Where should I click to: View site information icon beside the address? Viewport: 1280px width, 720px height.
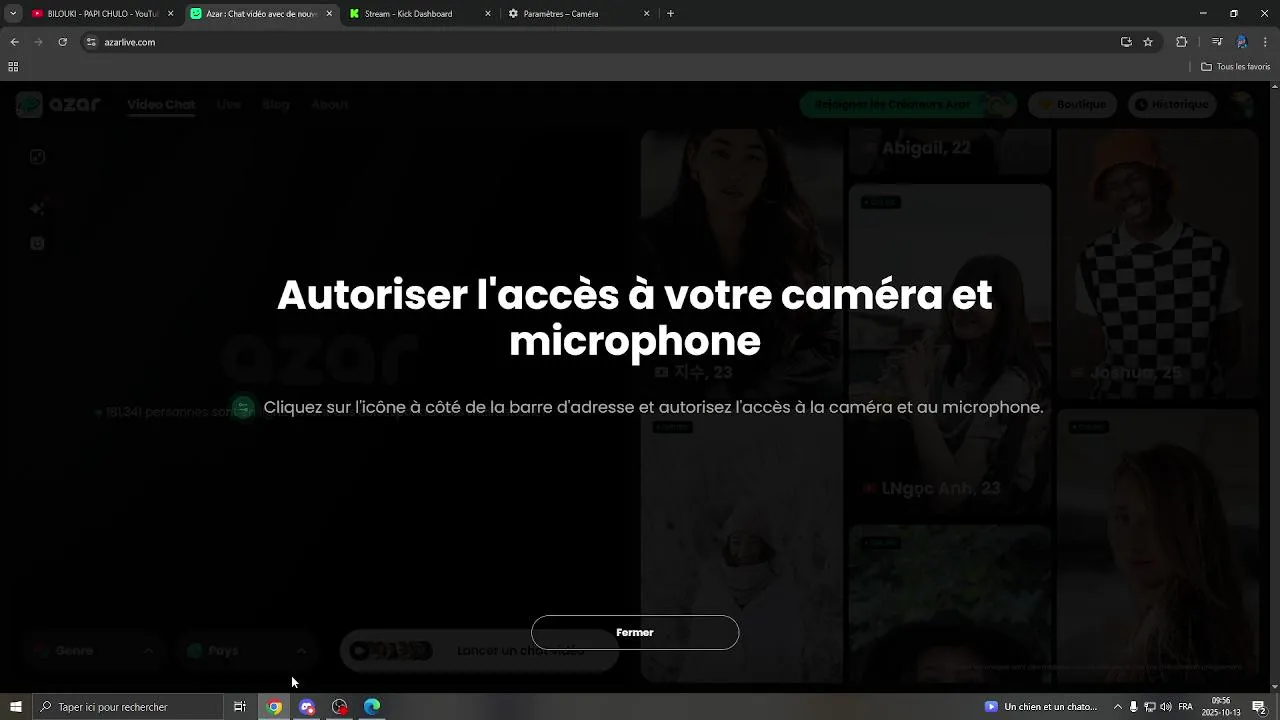pos(91,42)
